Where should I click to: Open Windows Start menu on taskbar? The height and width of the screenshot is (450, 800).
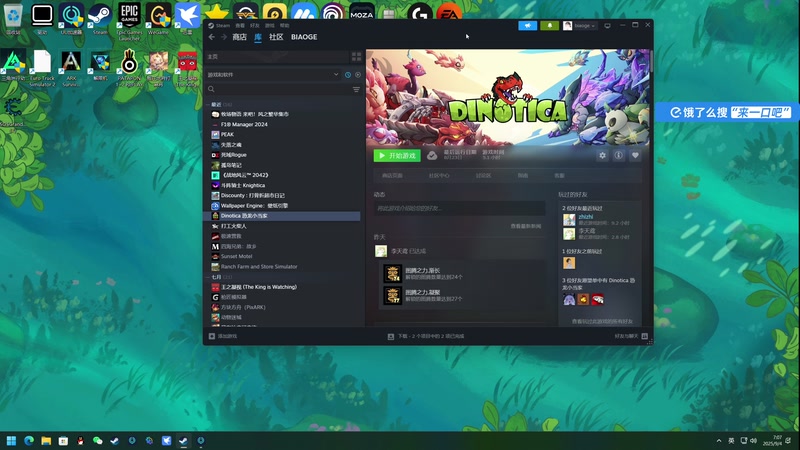[11, 441]
